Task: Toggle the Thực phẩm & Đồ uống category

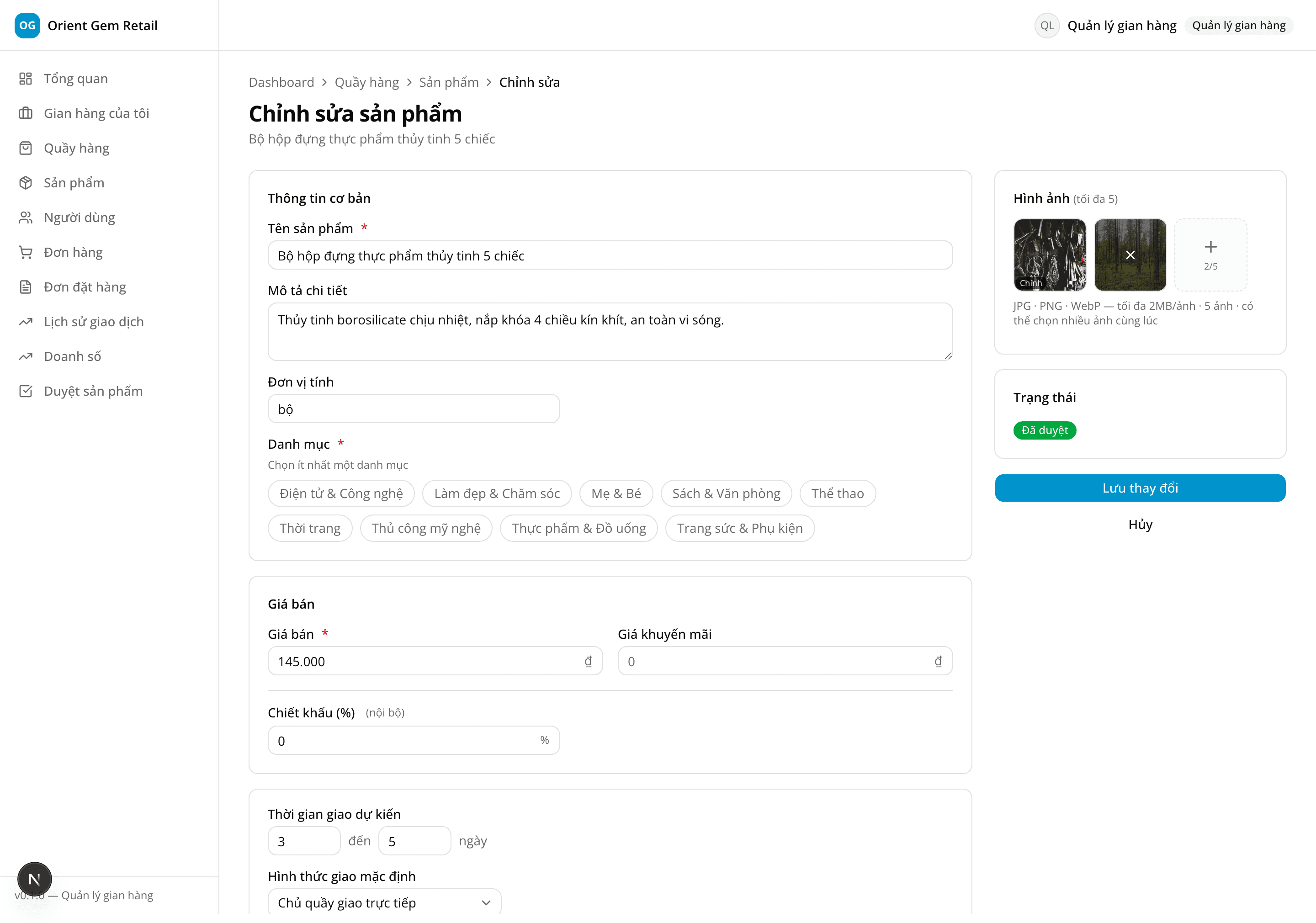Action: [x=579, y=528]
